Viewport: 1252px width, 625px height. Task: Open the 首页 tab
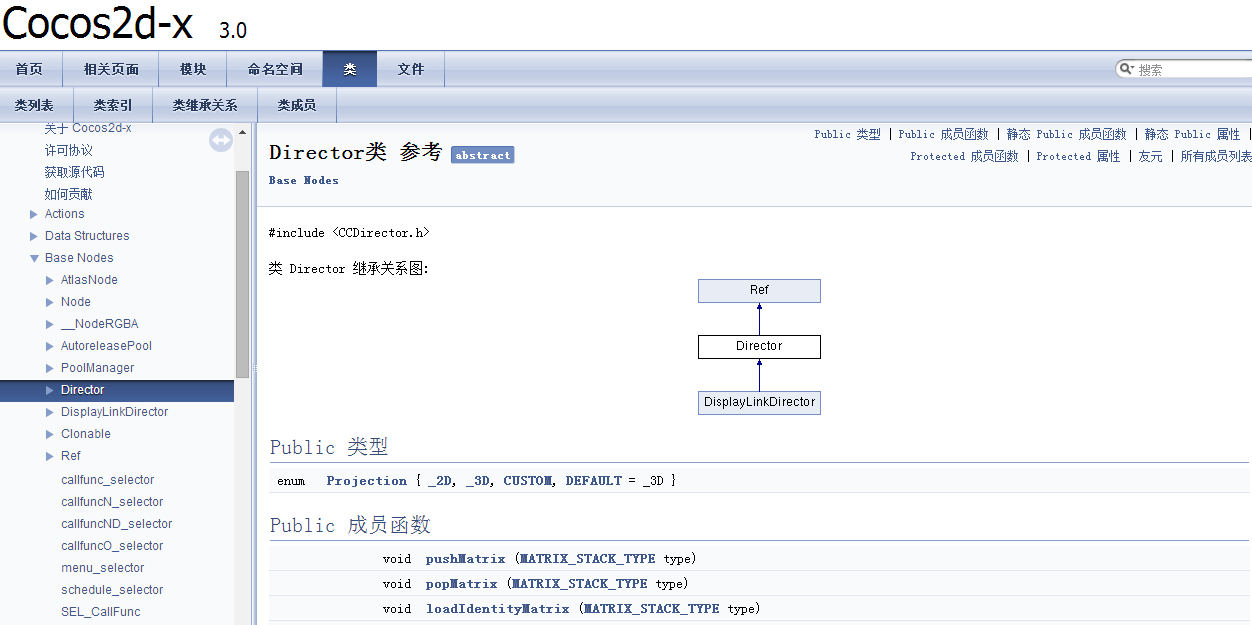pyautogui.click(x=30, y=69)
